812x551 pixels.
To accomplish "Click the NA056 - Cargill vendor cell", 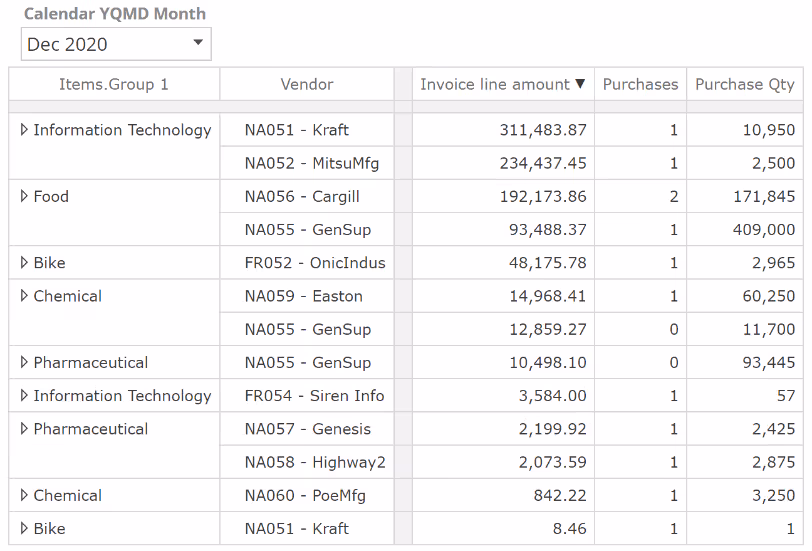I will tap(302, 197).
